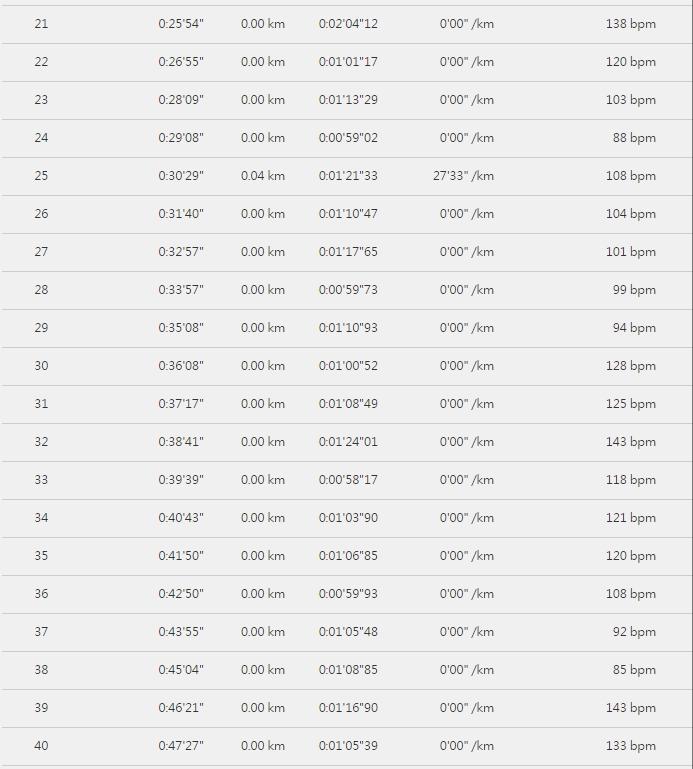Image resolution: width=693 pixels, height=769 pixels.
Task: Click lap duration 0:01'08"85
Action: click(348, 669)
